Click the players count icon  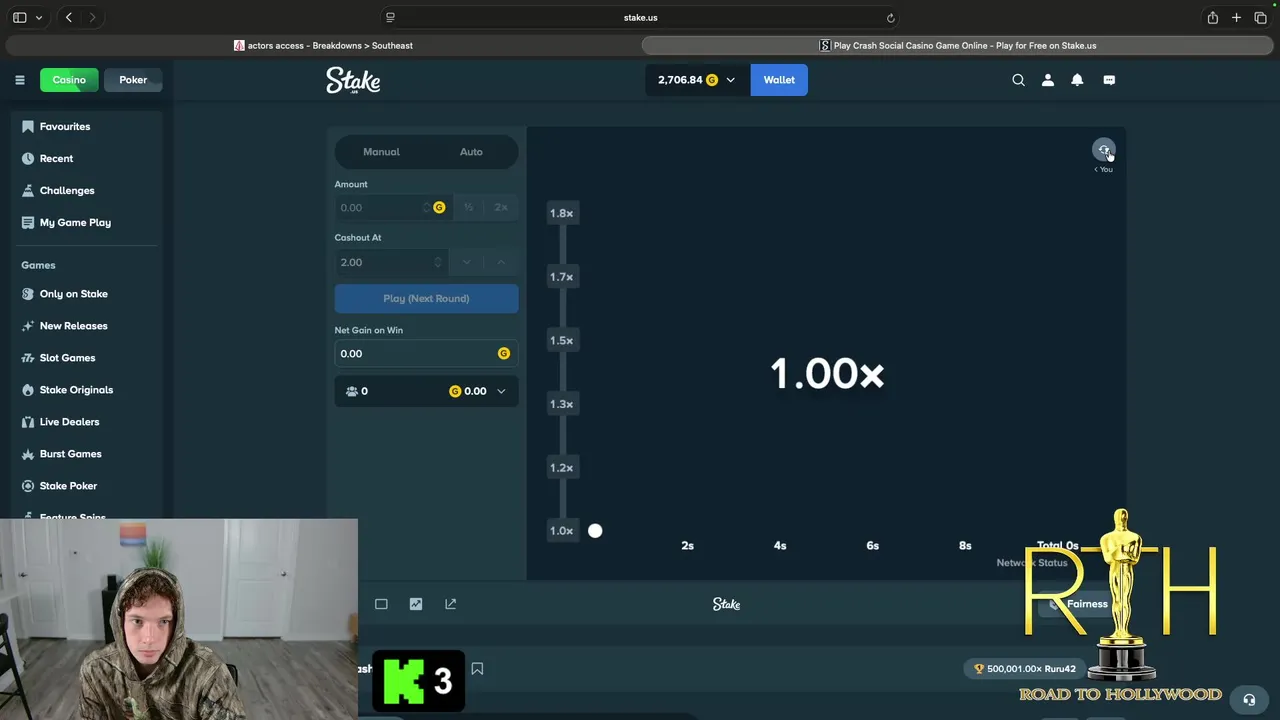coord(352,392)
